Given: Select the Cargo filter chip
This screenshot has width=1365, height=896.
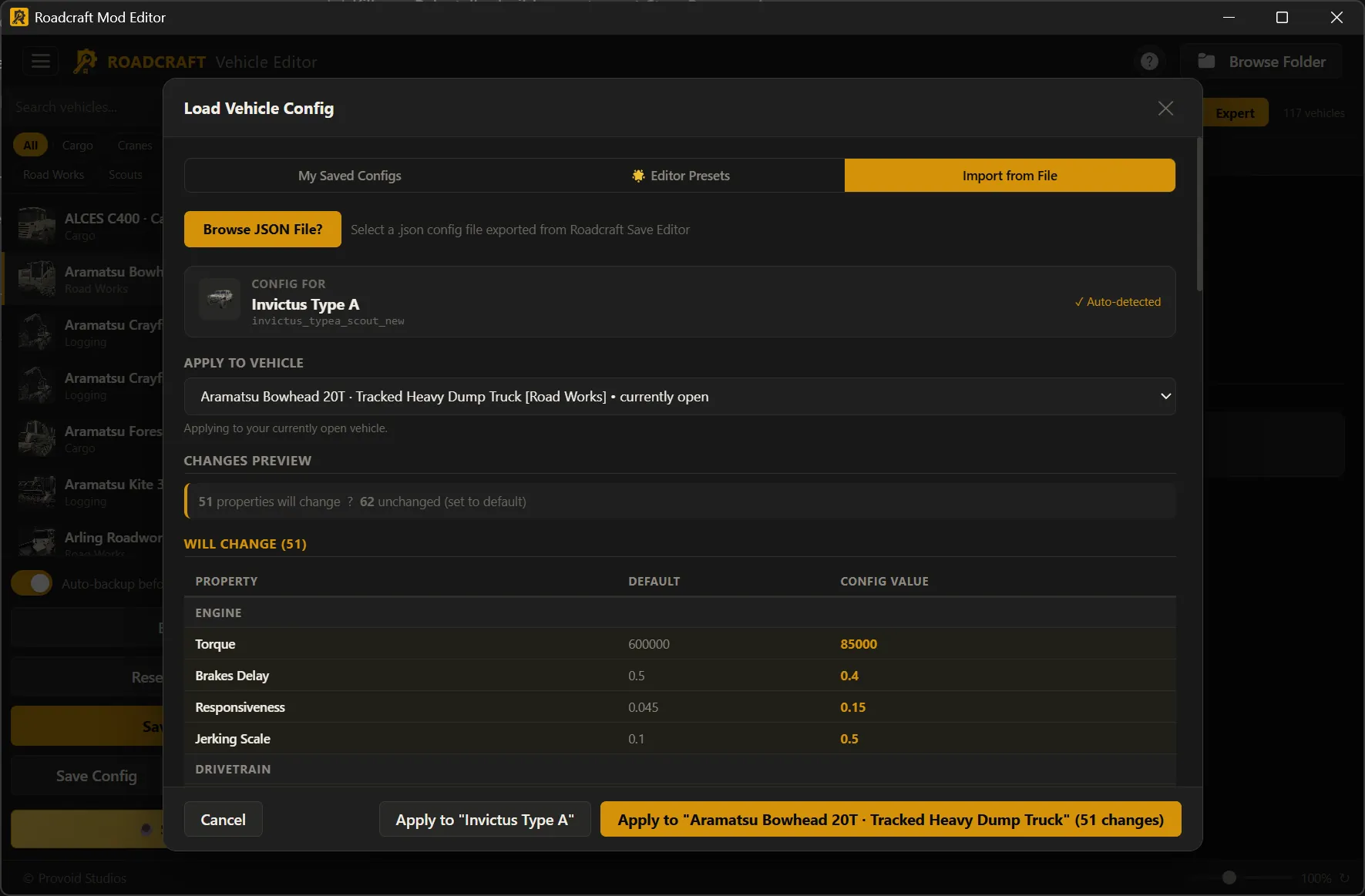Looking at the screenshot, I should pos(77,145).
